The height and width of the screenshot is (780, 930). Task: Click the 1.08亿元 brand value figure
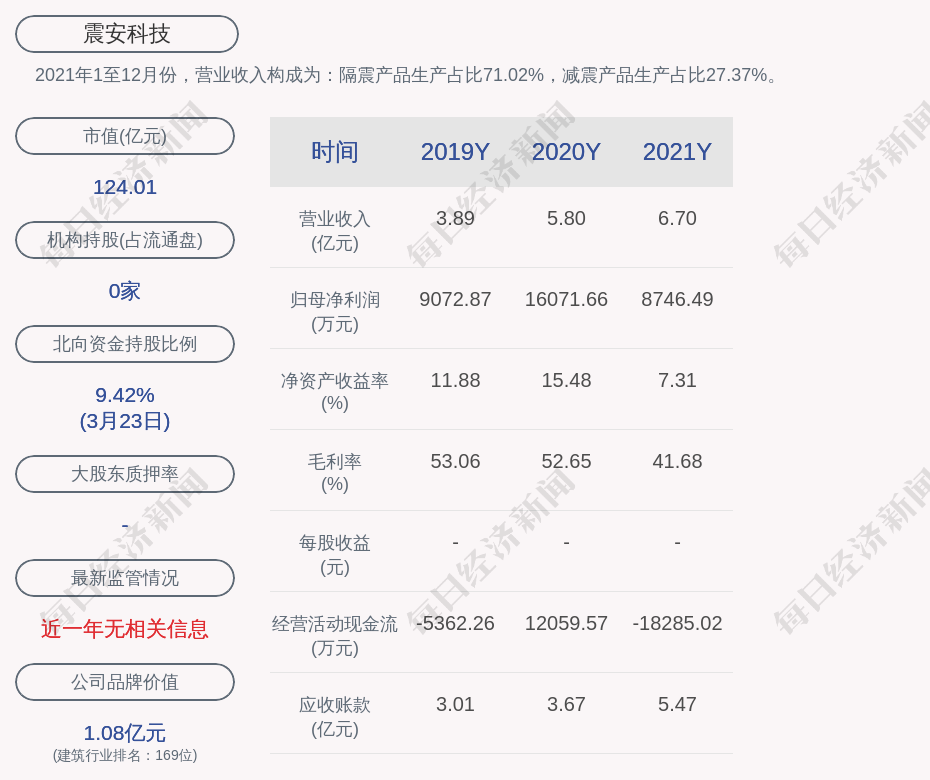point(125,733)
